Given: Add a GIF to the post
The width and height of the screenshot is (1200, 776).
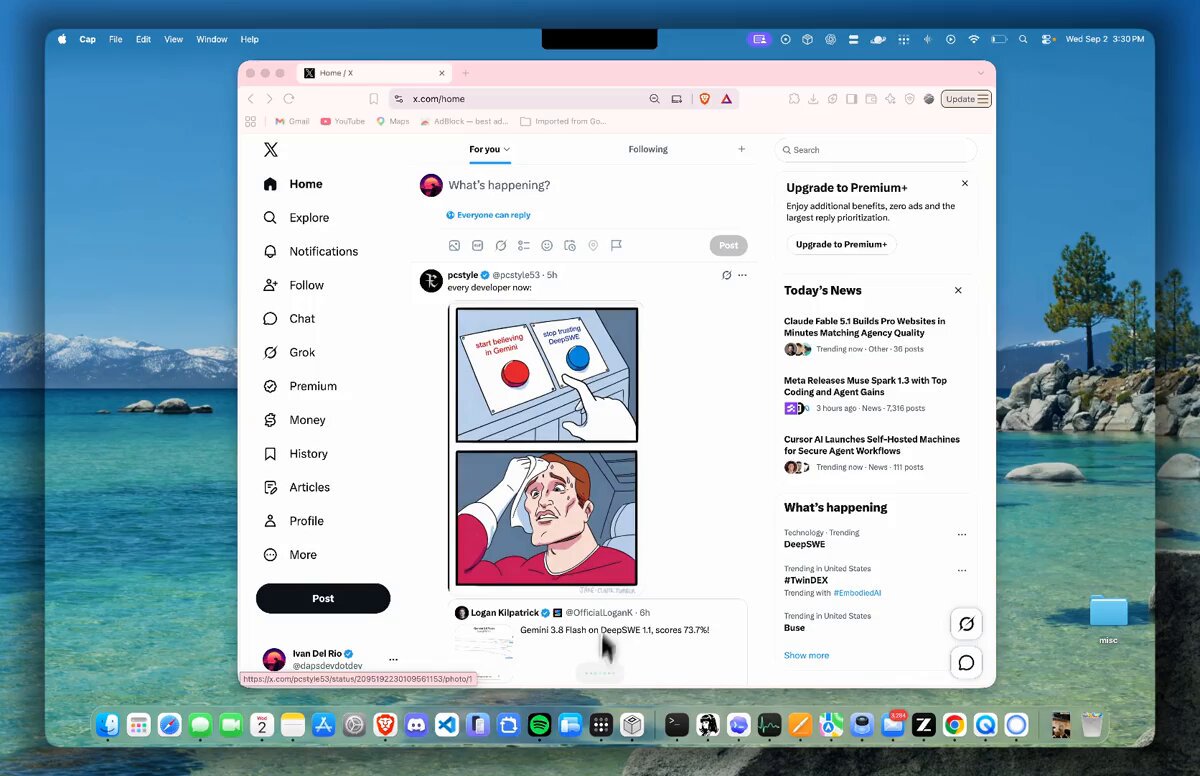Looking at the screenshot, I should click(477, 245).
